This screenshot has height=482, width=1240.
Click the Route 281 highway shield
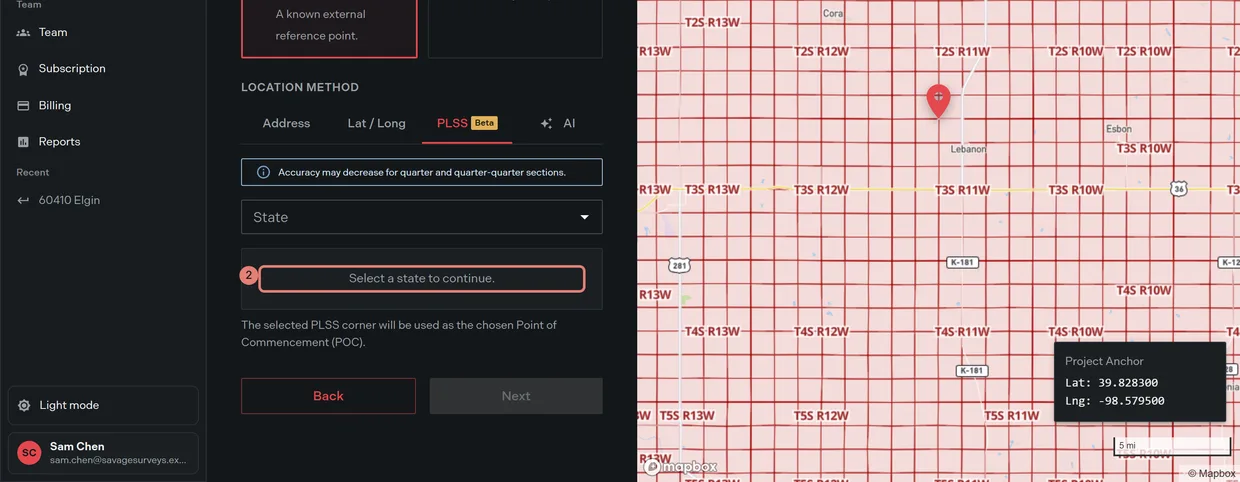(x=679, y=265)
